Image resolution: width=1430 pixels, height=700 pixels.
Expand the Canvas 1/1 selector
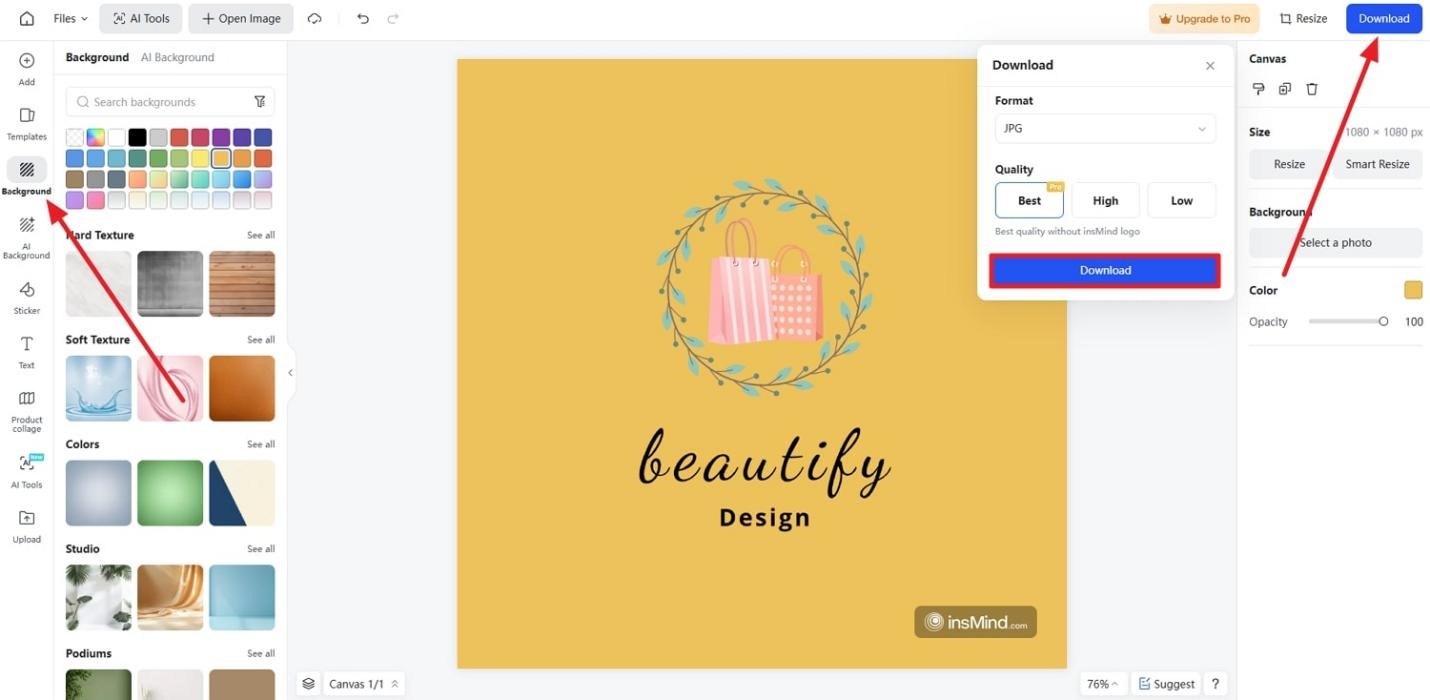click(x=364, y=684)
